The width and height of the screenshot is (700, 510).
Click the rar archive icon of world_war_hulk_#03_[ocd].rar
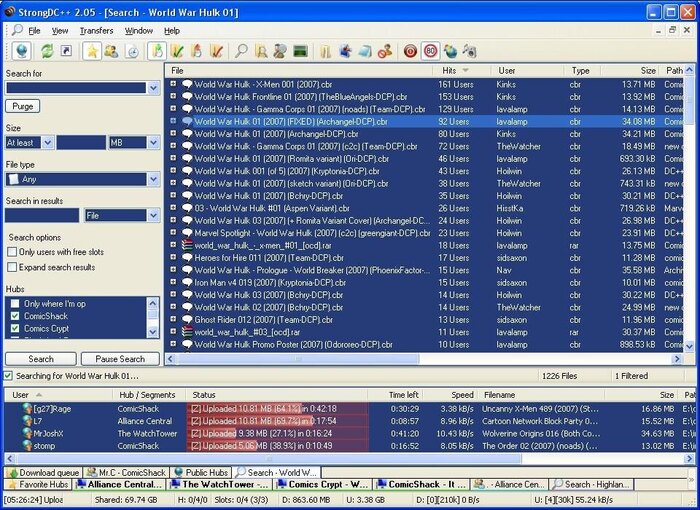coord(187,332)
